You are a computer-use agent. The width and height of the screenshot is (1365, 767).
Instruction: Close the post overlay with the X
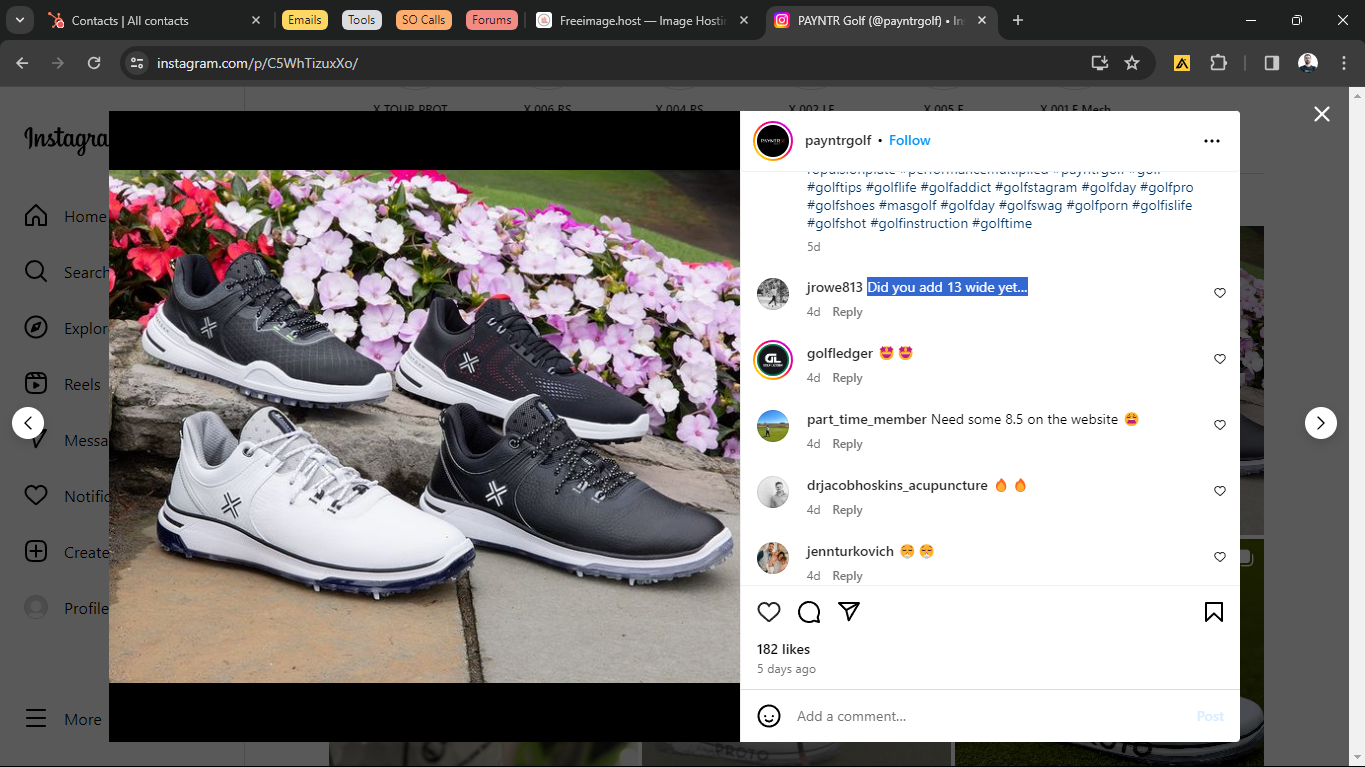(x=1322, y=114)
